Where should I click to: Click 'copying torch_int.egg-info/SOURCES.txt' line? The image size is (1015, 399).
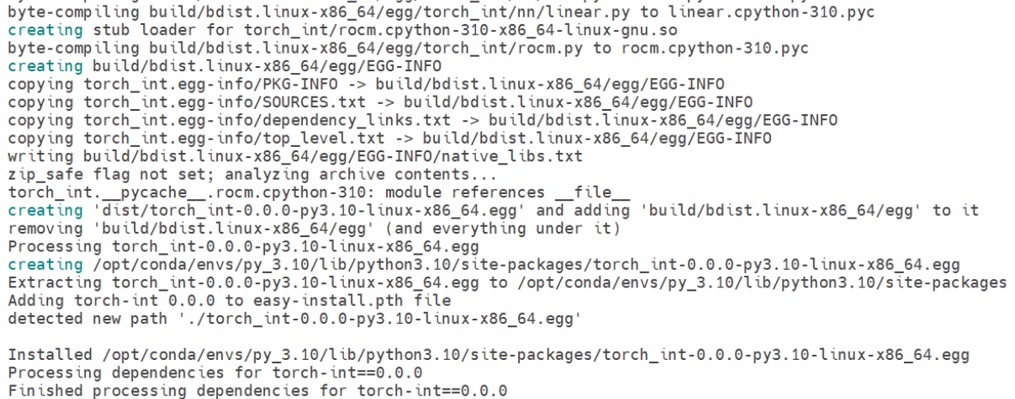pos(380,102)
